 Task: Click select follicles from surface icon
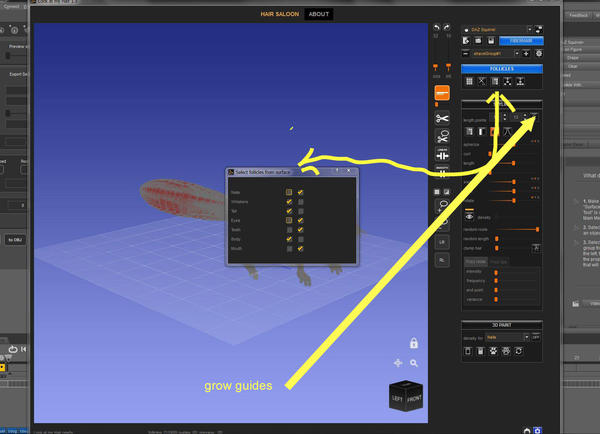point(495,81)
